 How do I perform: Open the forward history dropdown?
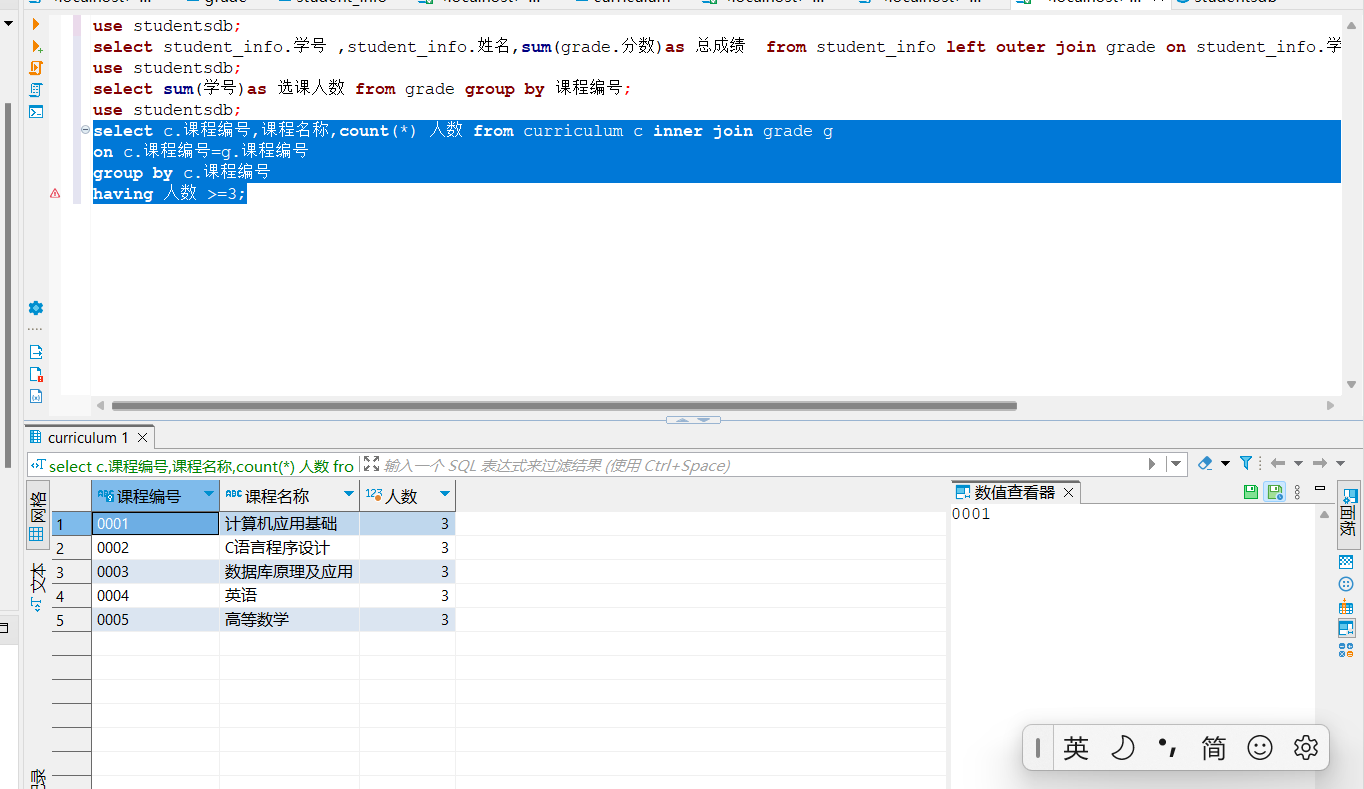tap(1340, 464)
